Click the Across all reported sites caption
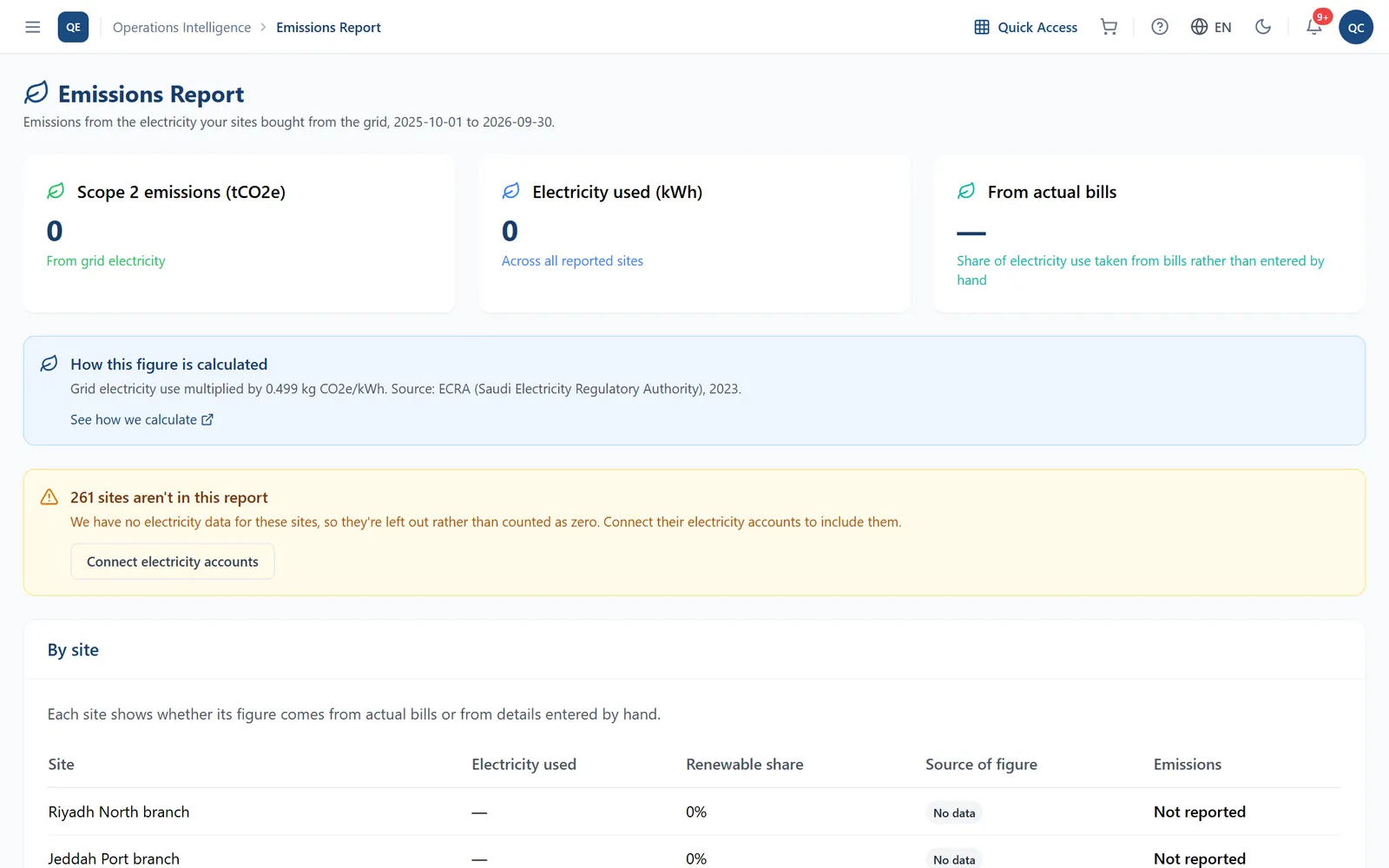Image resolution: width=1389 pixels, height=868 pixels. [x=572, y=261]
